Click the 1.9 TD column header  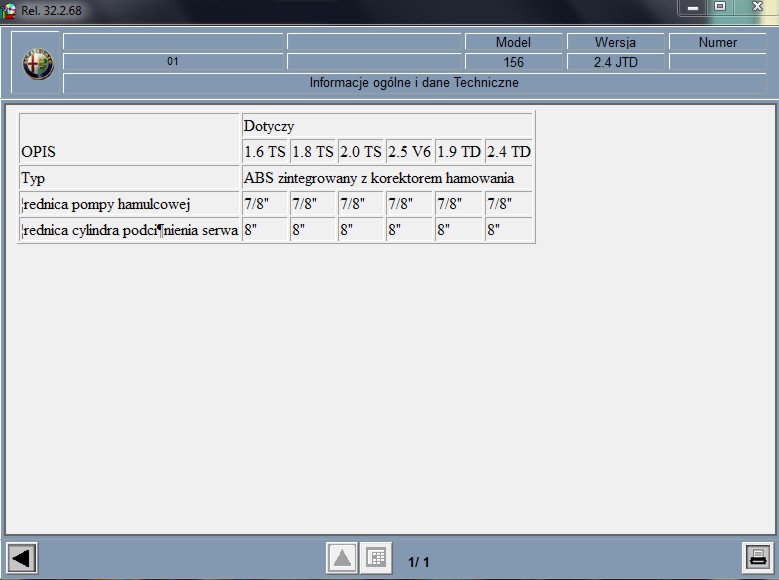pos(459,152)
